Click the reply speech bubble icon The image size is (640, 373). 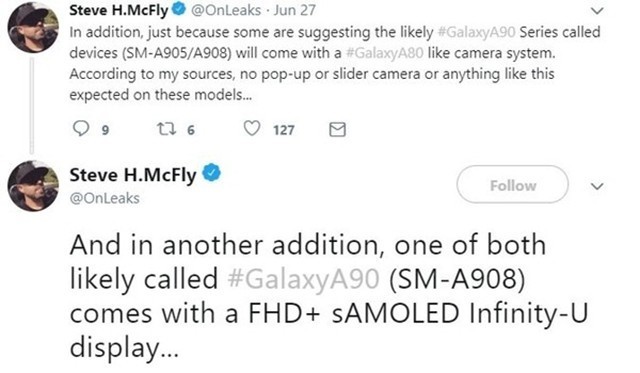(x=81, y=129)
